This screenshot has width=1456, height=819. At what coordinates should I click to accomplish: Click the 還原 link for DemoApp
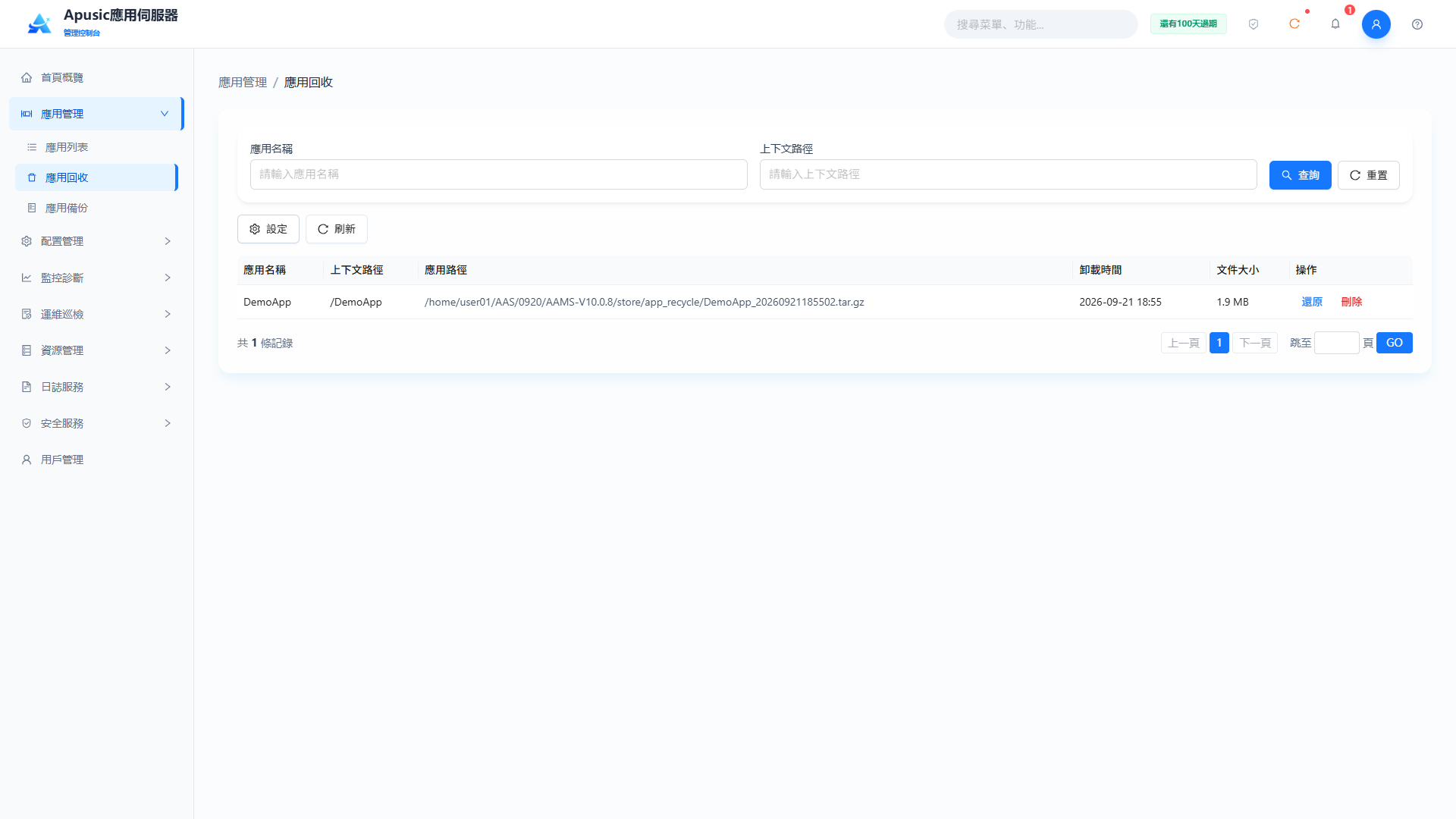[1312, 302]
